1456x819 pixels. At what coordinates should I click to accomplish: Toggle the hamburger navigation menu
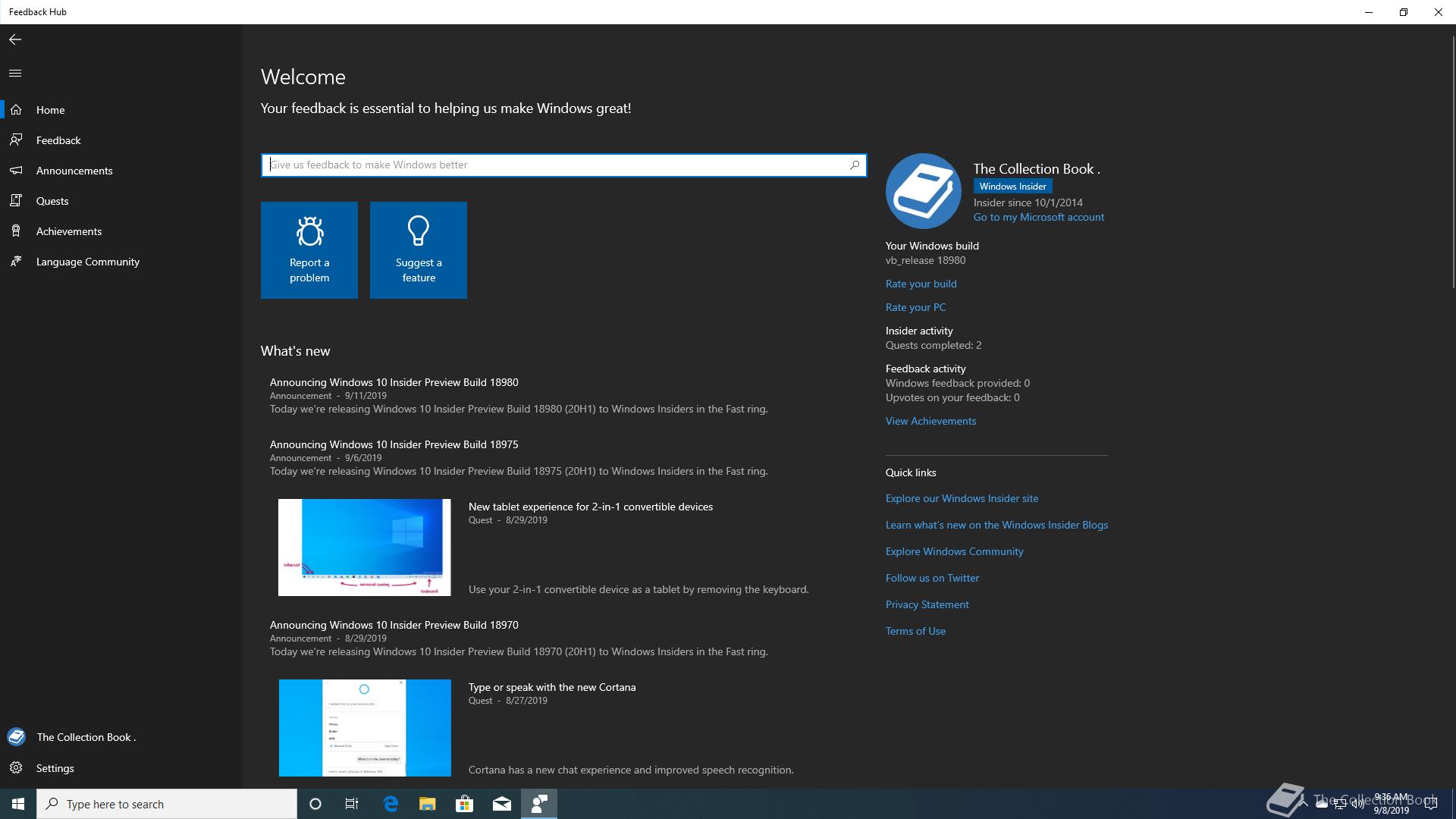point(15,73)
